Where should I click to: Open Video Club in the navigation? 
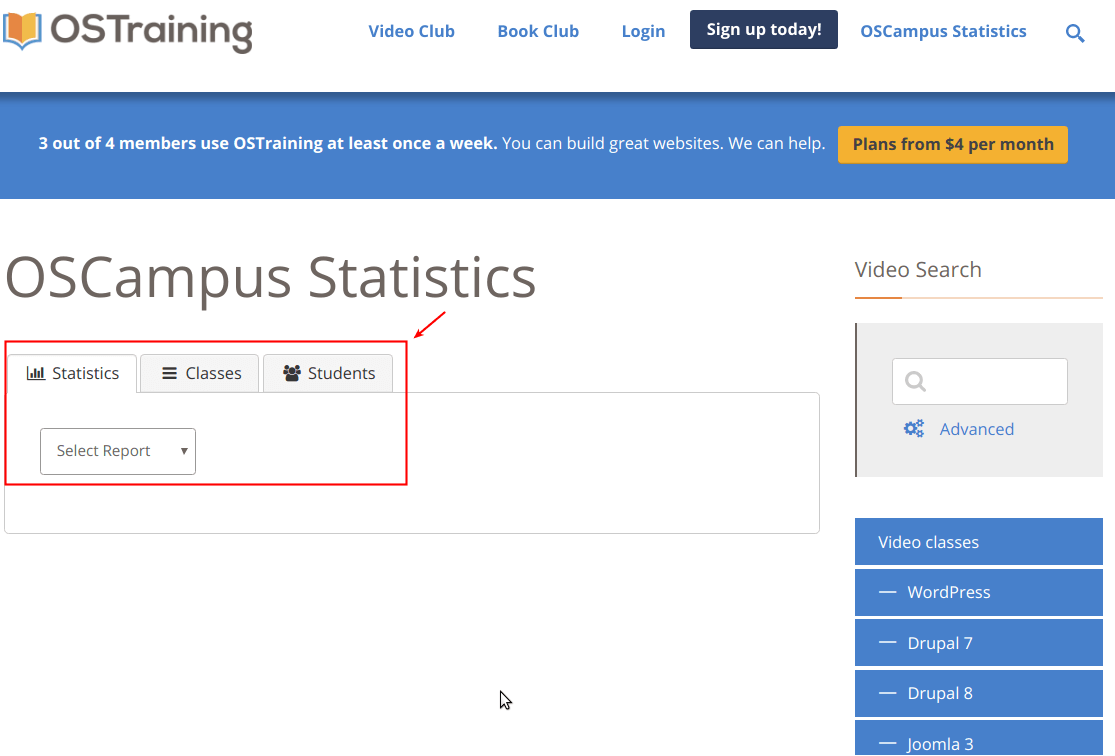coord(411,31)
